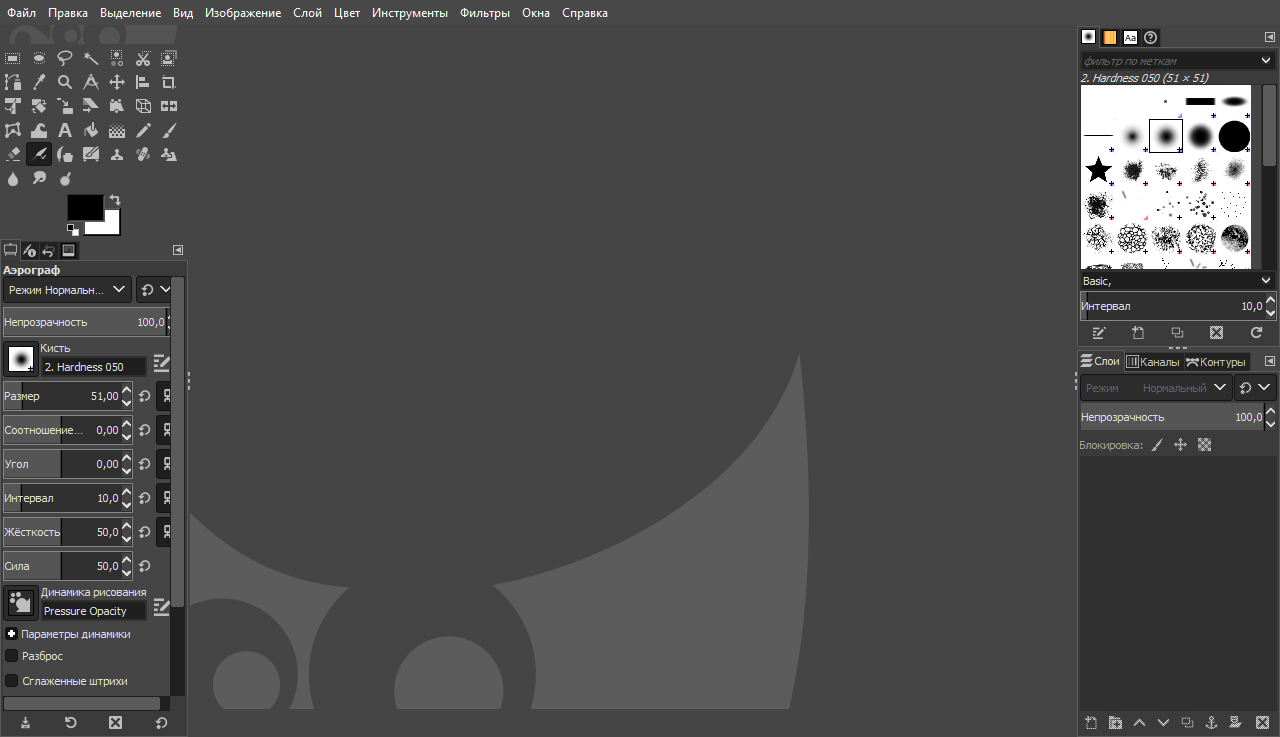Select the Dodge/Burn tool
The width and height of the screenshot is (1280, 737).
click(65, 178)
